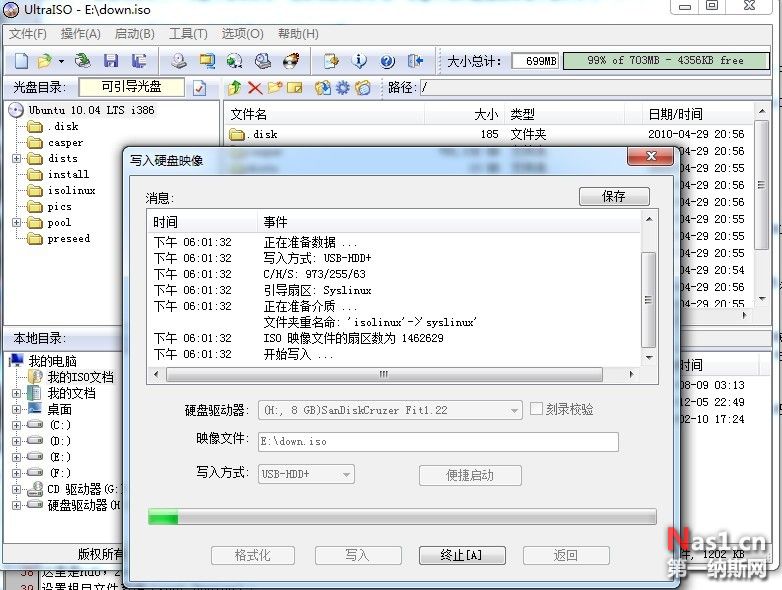782x590 pixels.
Task: Select the preseed folder in the tree
Action: coord(69,238)
